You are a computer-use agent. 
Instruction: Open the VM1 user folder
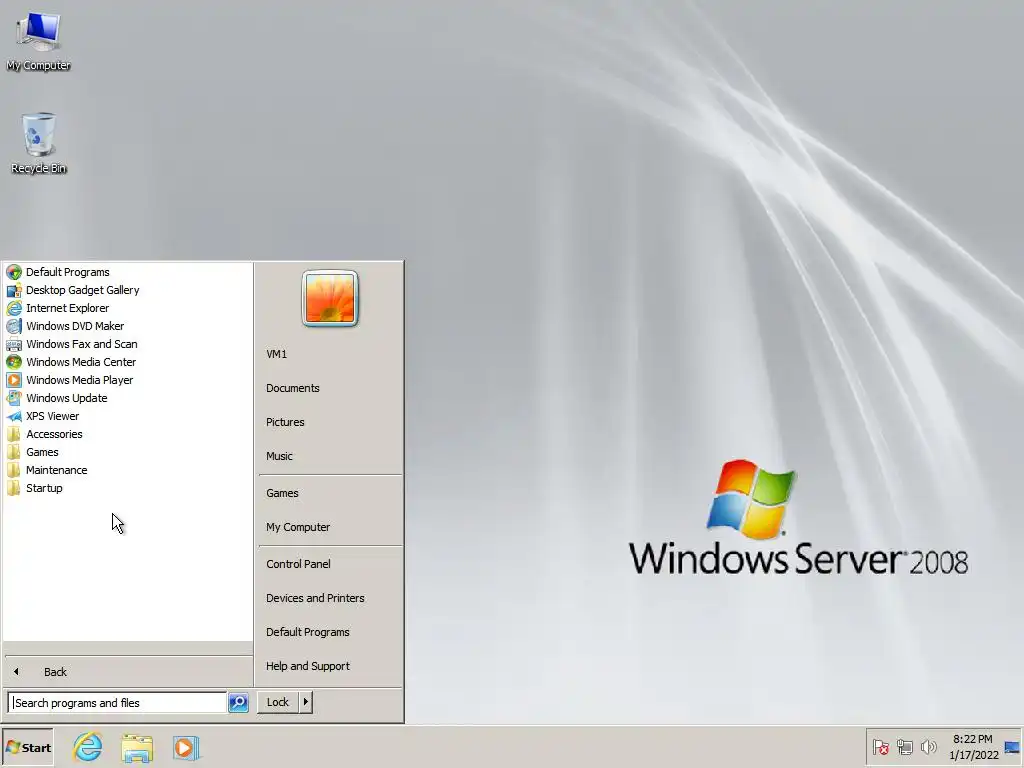click(277, 354)
